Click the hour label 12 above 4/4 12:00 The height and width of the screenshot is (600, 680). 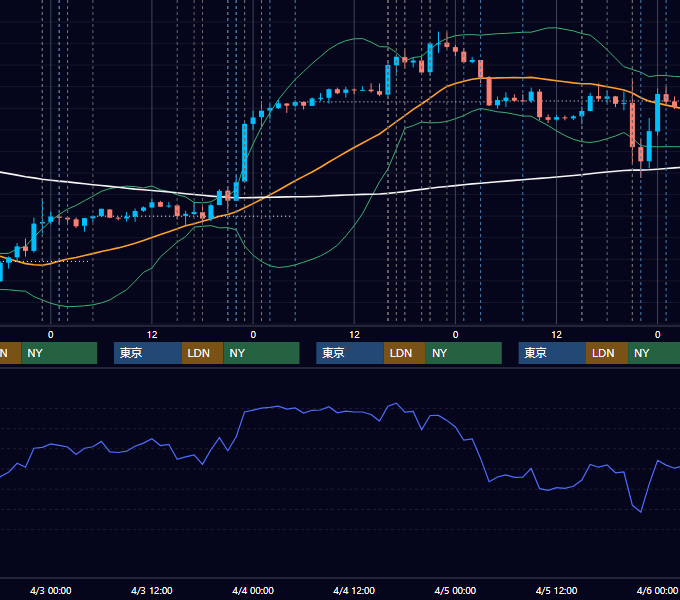pos(354,335)
